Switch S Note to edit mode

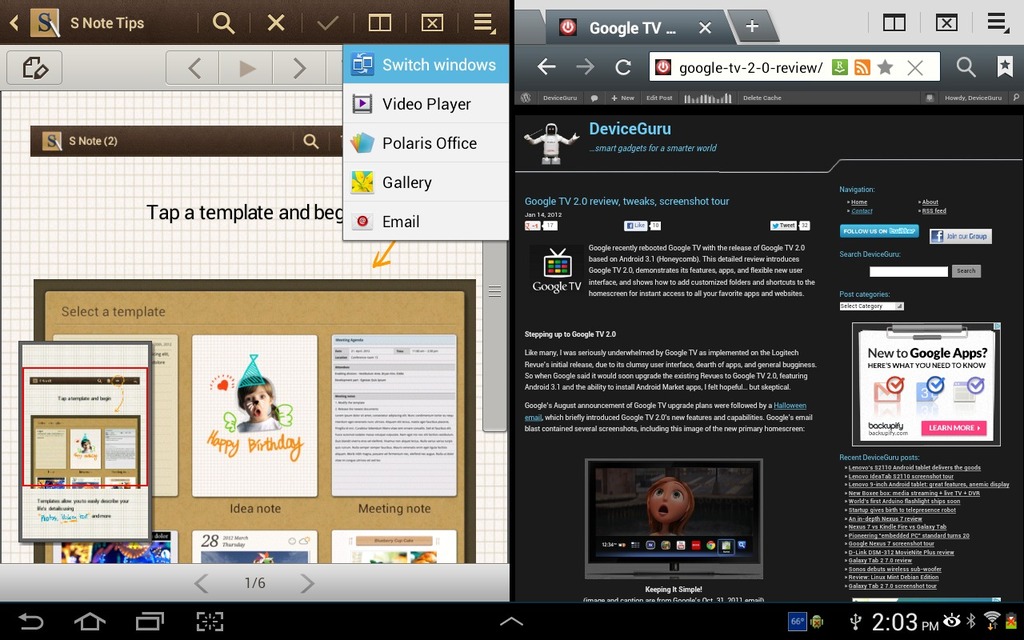click(x=35, y=67)
